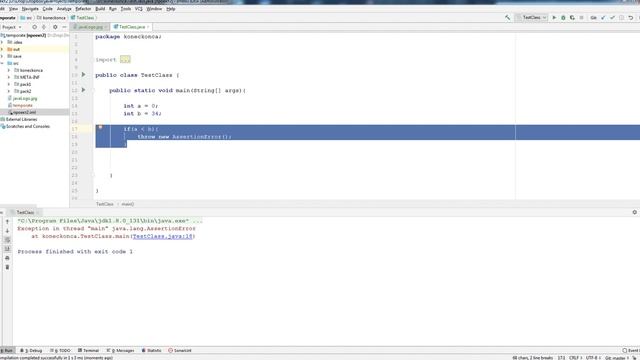This screenshot has height=360, width=640.
Task: Toggle soft-wrap in Run console toolbar
Action: pyautogui.click(x=7, y=240)
